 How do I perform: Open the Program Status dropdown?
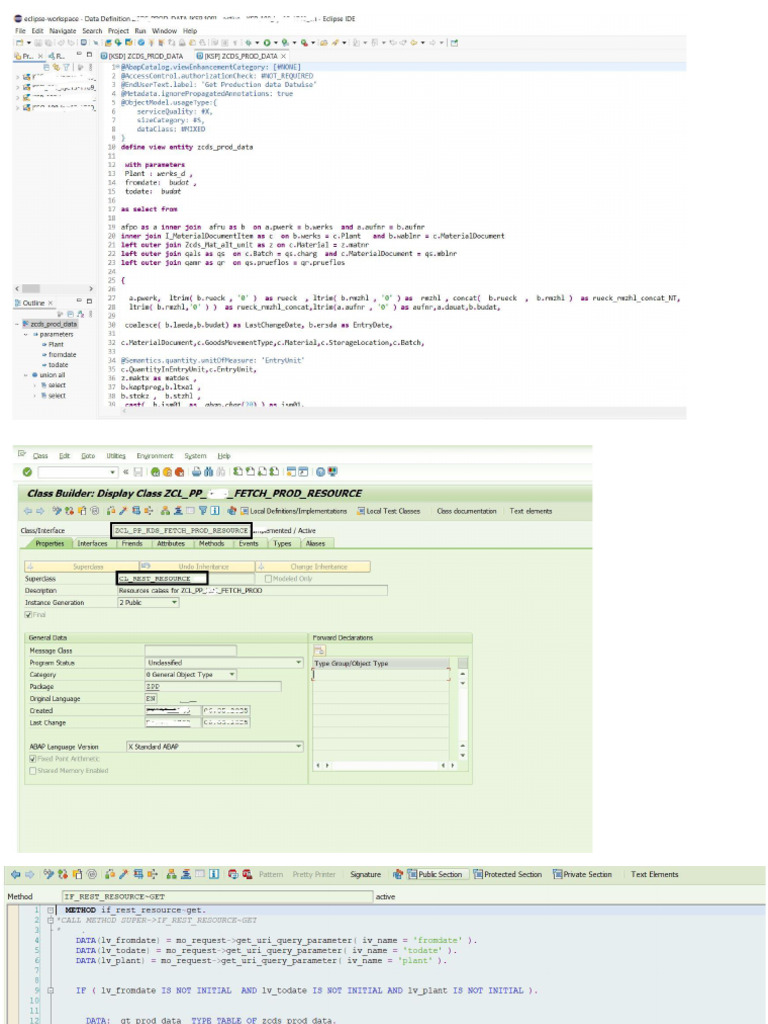point(298,662)
